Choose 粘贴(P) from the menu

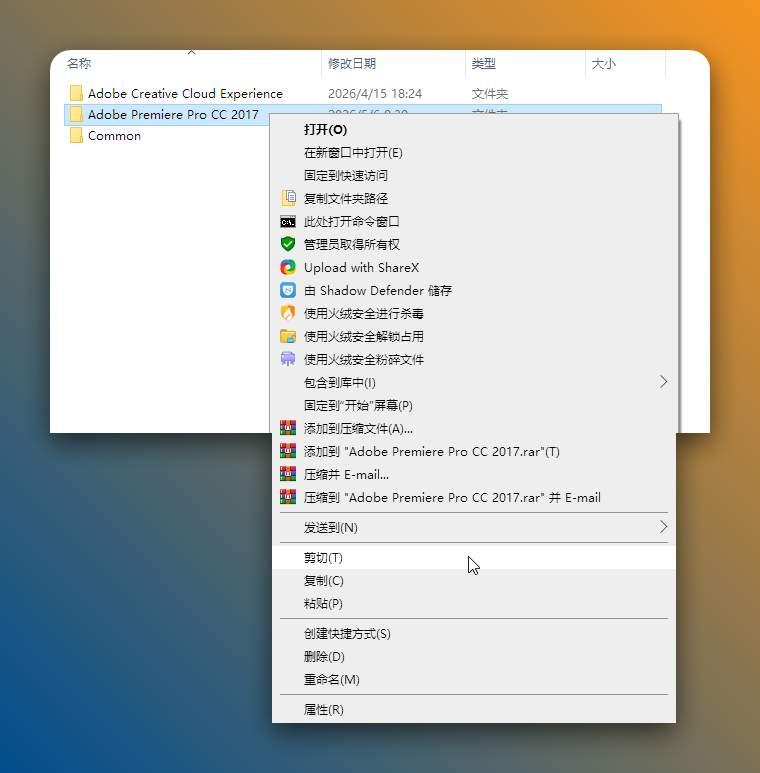(474, 603)
